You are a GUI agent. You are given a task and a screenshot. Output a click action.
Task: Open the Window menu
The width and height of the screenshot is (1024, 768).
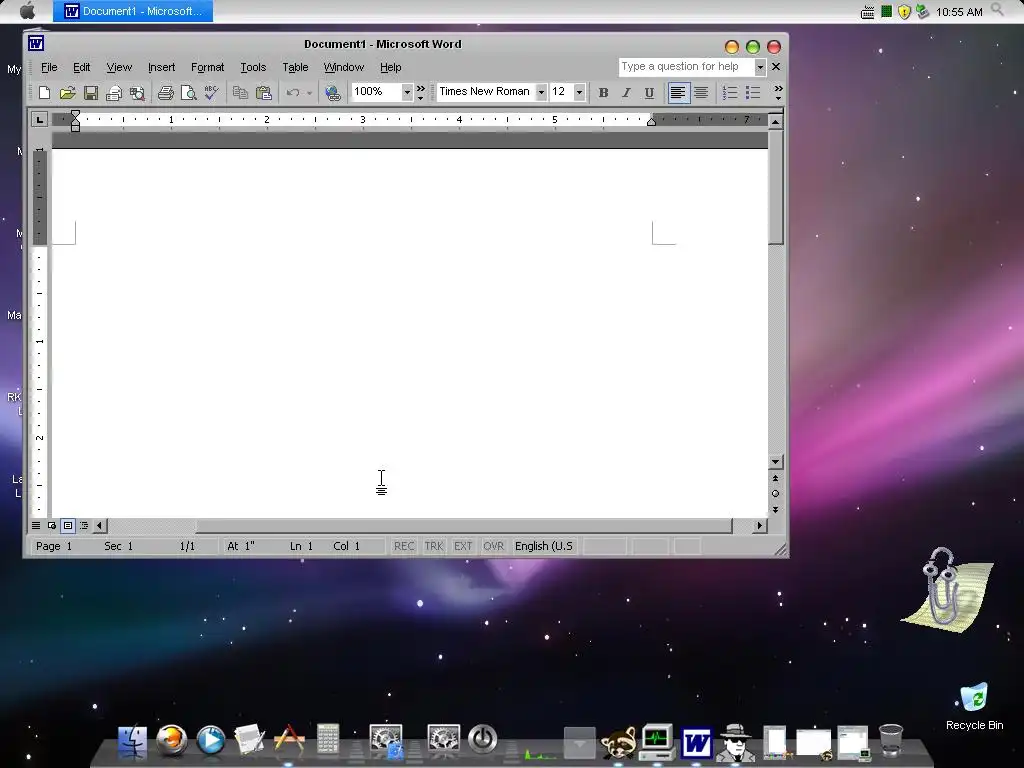click(344, 67)
